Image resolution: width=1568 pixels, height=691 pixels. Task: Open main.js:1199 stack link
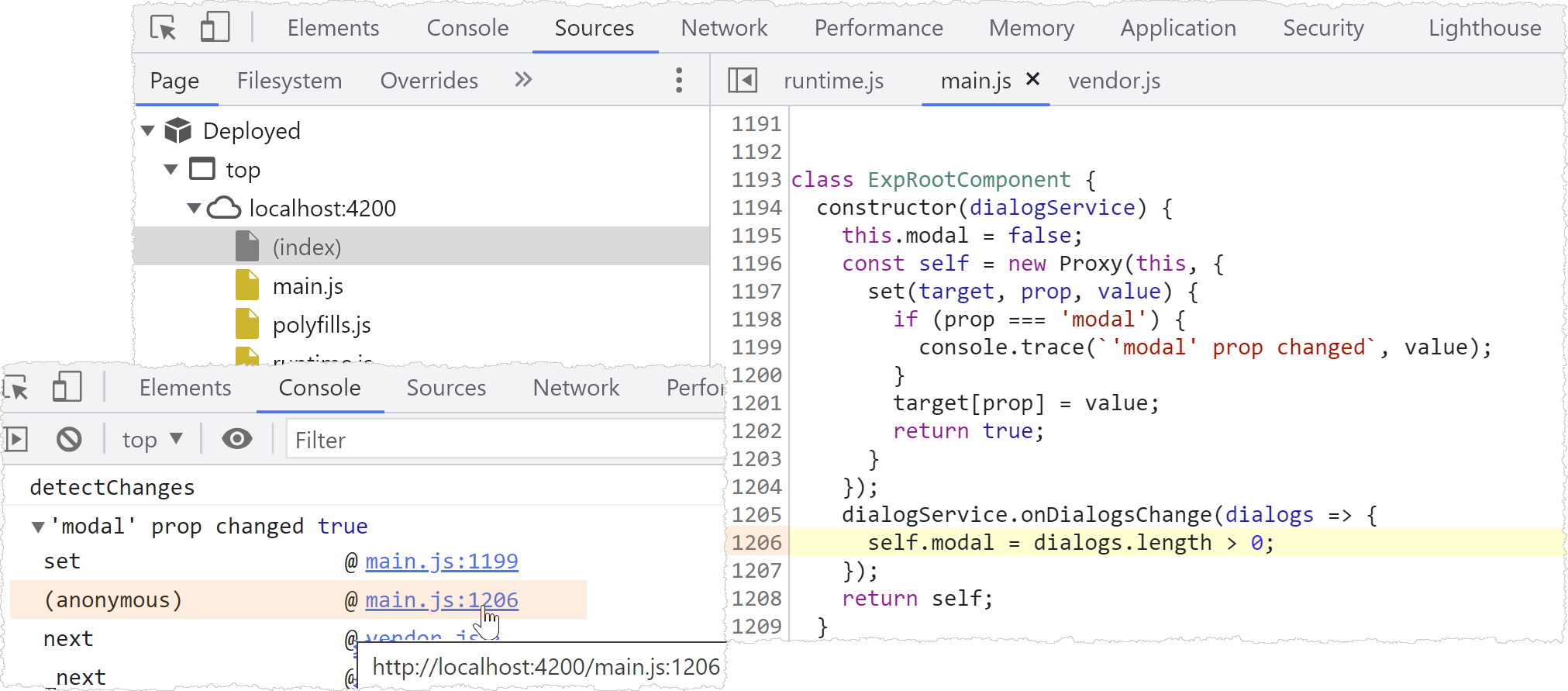[x=442, y=561]
